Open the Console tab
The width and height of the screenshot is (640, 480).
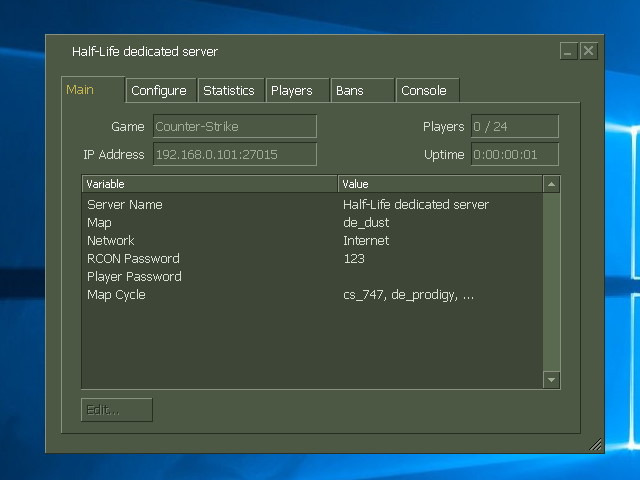tap(428, 90)
